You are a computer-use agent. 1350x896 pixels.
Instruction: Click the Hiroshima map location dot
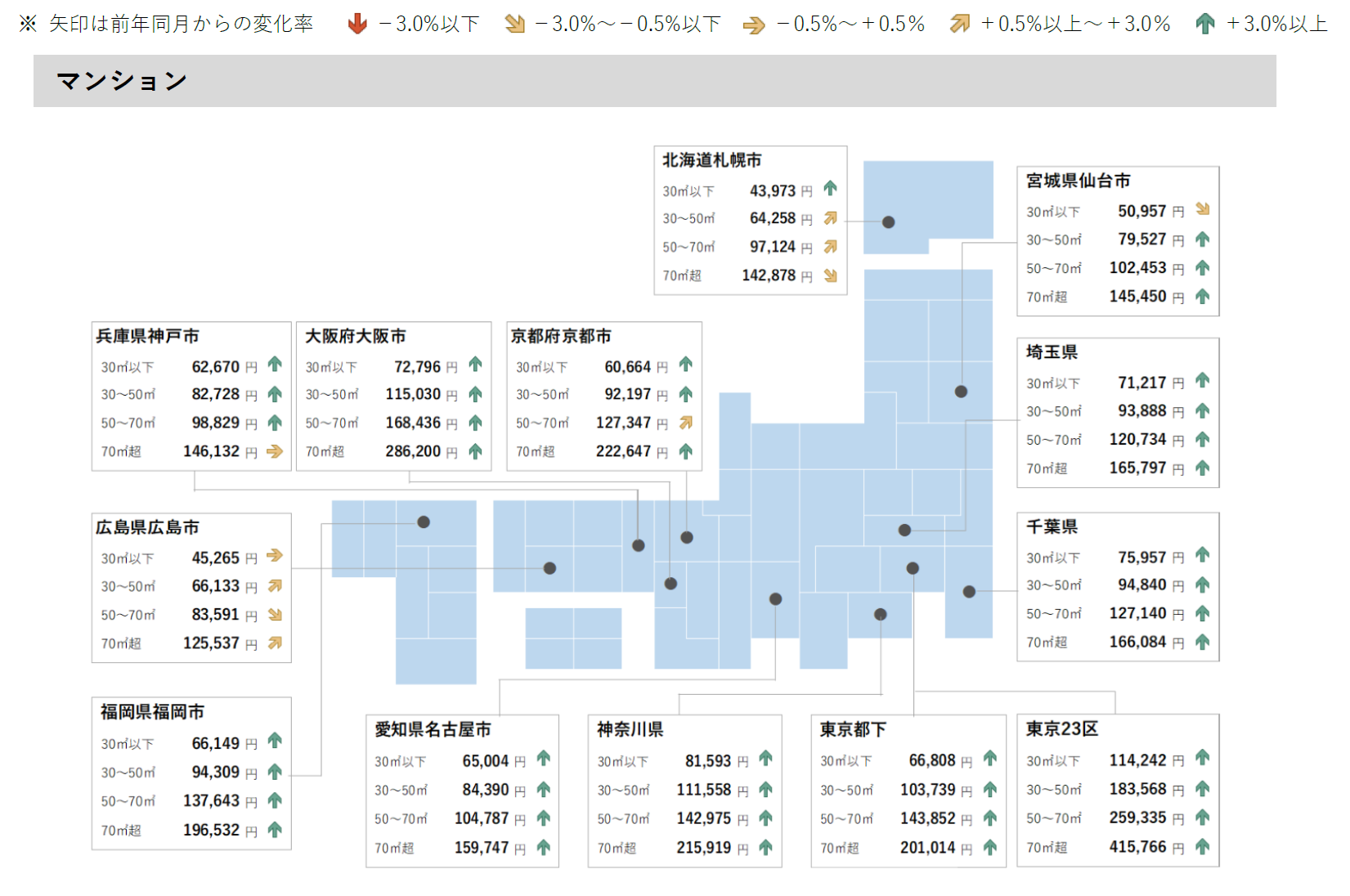549,568
